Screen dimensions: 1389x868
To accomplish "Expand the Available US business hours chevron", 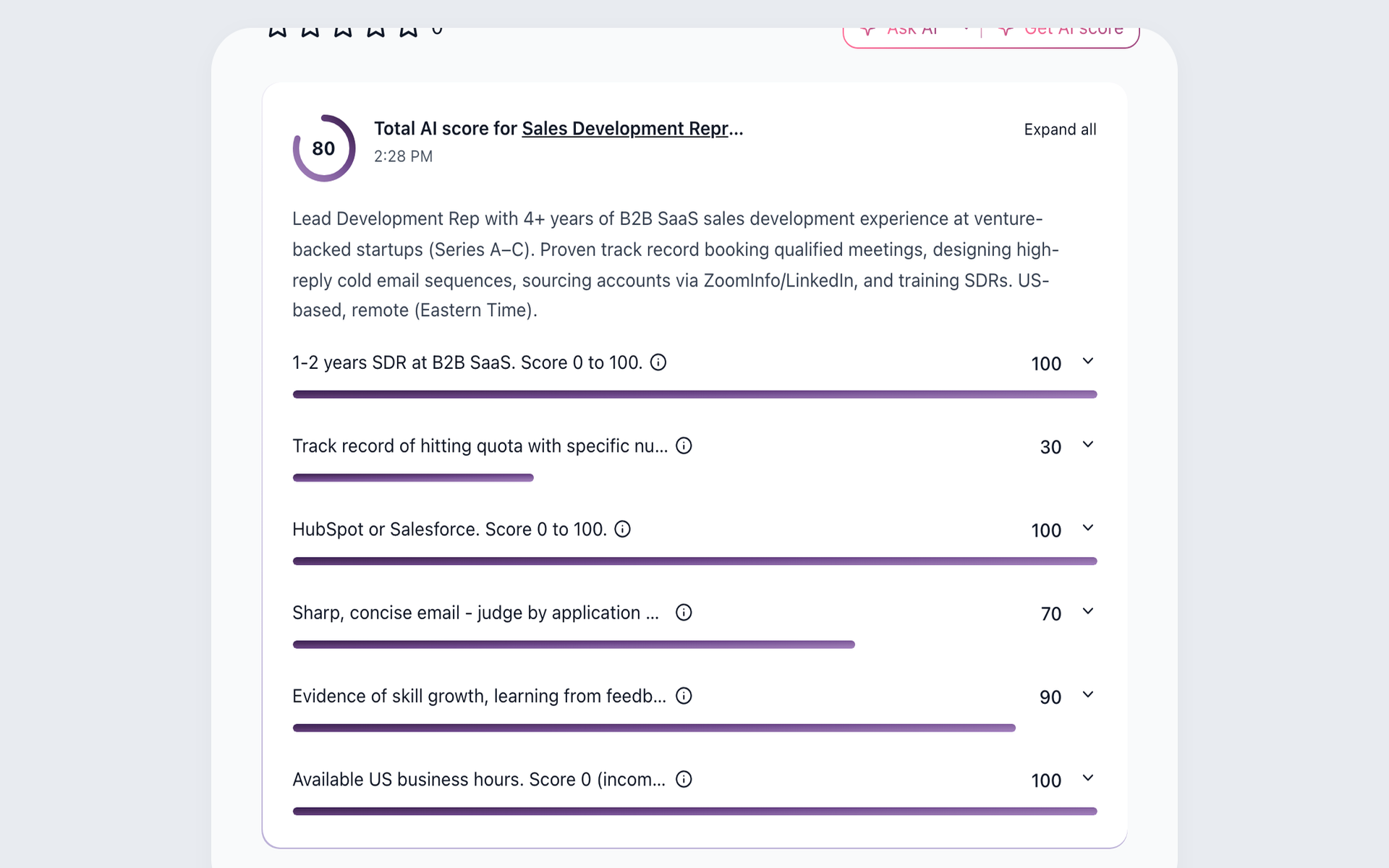I will (1087, 778).
